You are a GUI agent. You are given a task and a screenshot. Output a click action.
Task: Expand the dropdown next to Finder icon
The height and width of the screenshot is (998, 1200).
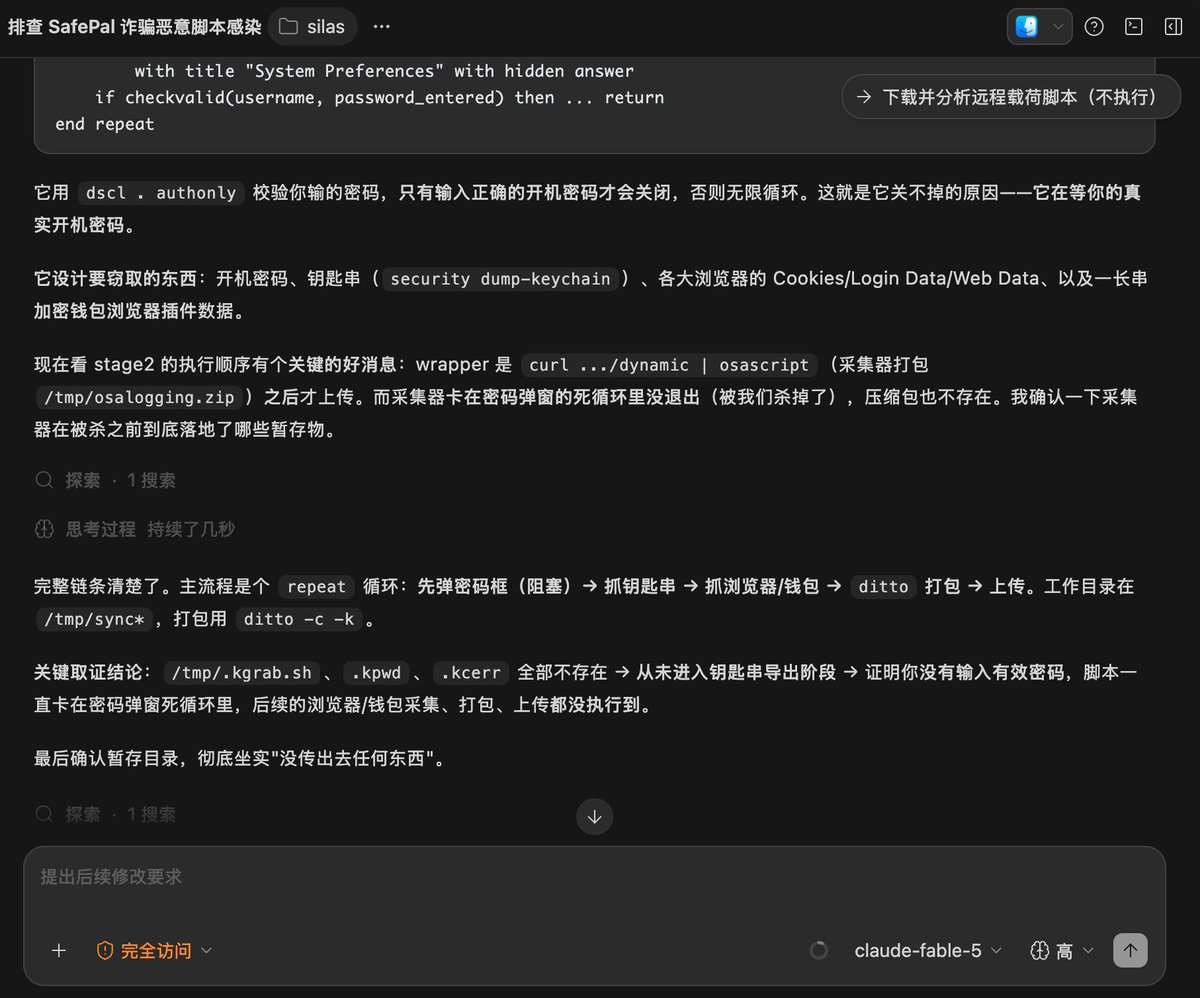coord(1058,27)
